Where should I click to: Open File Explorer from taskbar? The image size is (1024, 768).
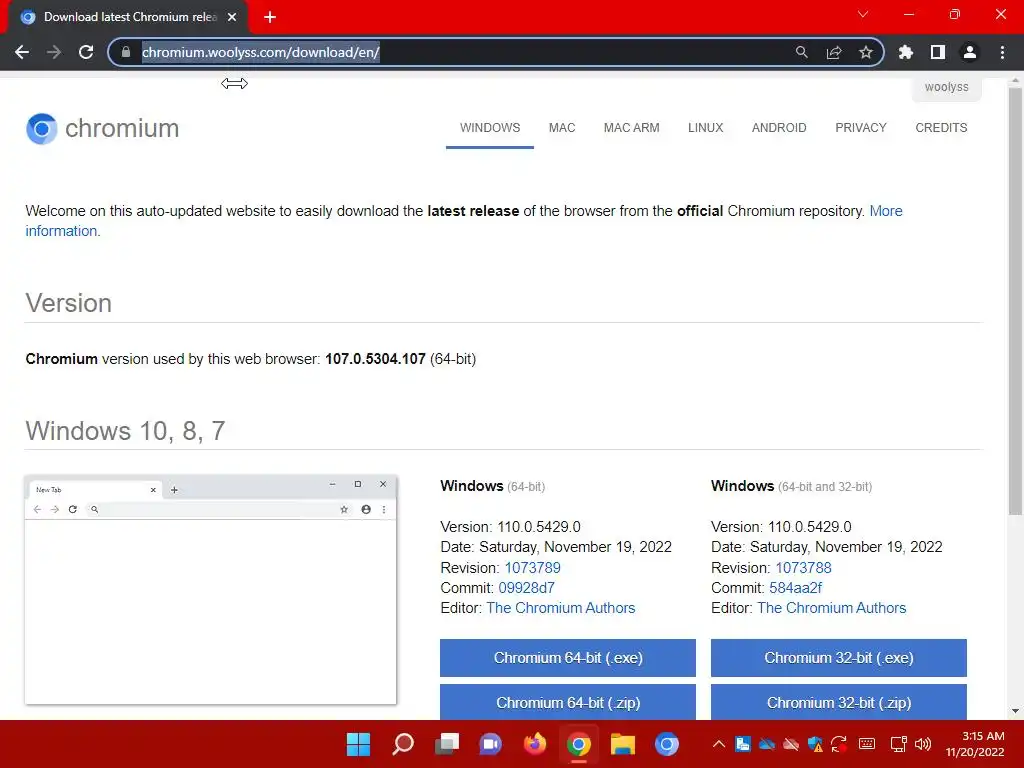(623, 744)
